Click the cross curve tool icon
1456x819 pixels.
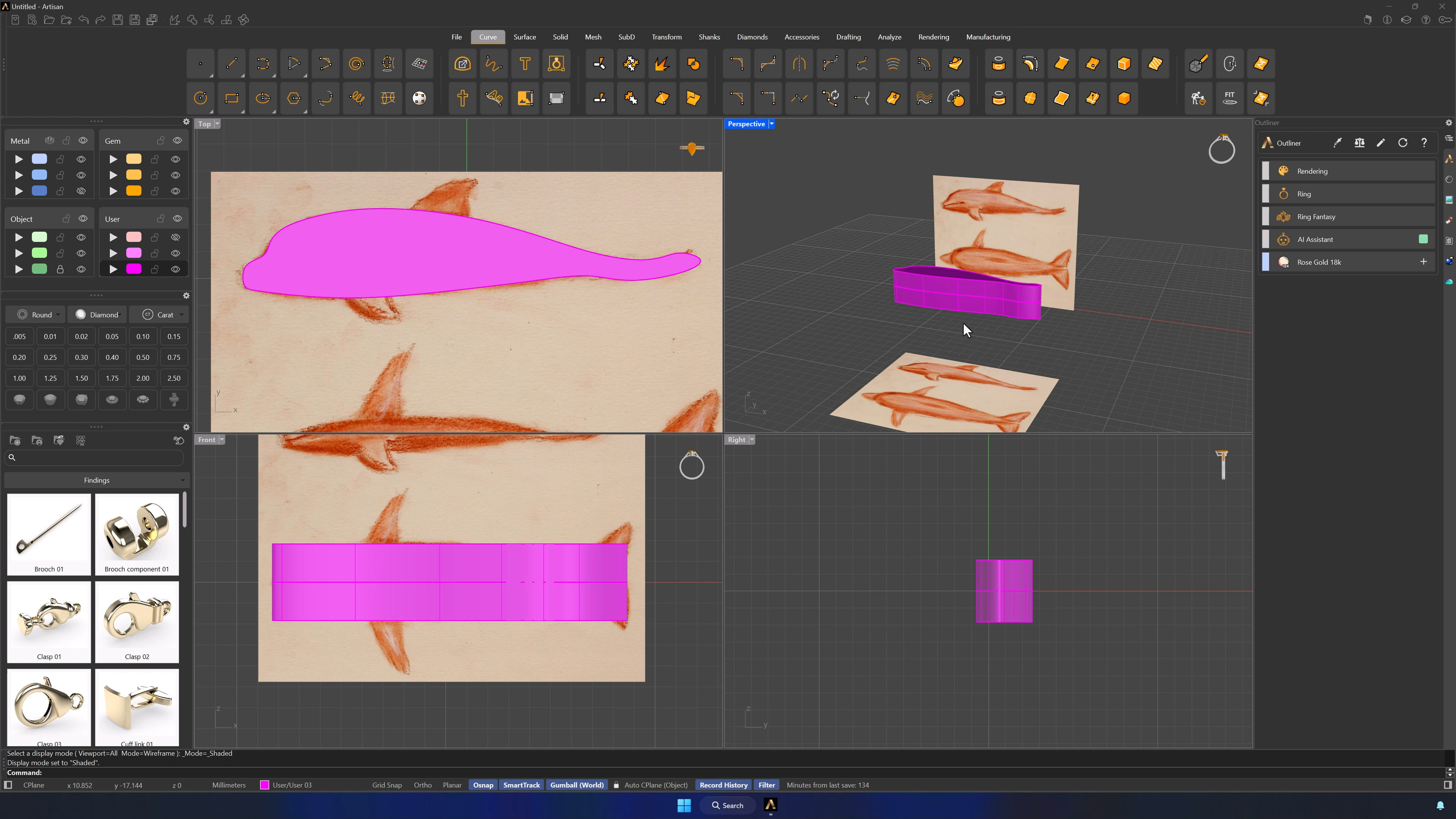click(x=462, y=98)
